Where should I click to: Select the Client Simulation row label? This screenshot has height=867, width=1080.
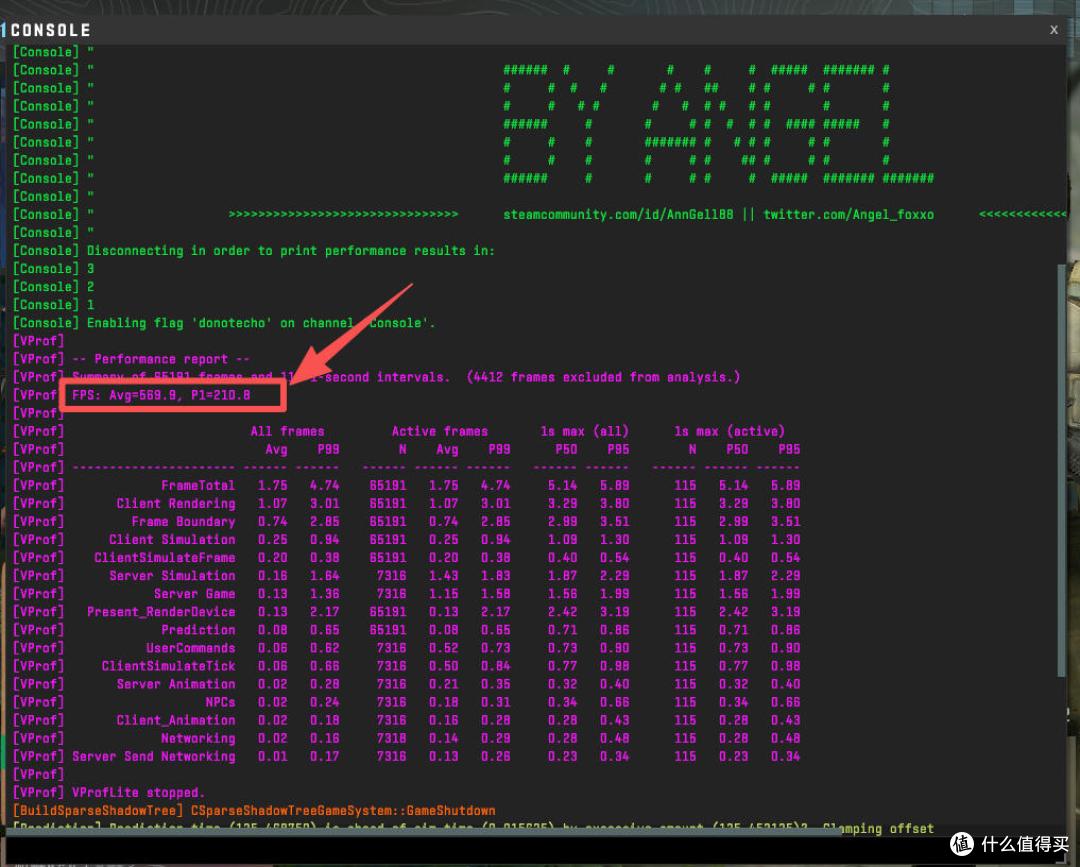(172, 539)
